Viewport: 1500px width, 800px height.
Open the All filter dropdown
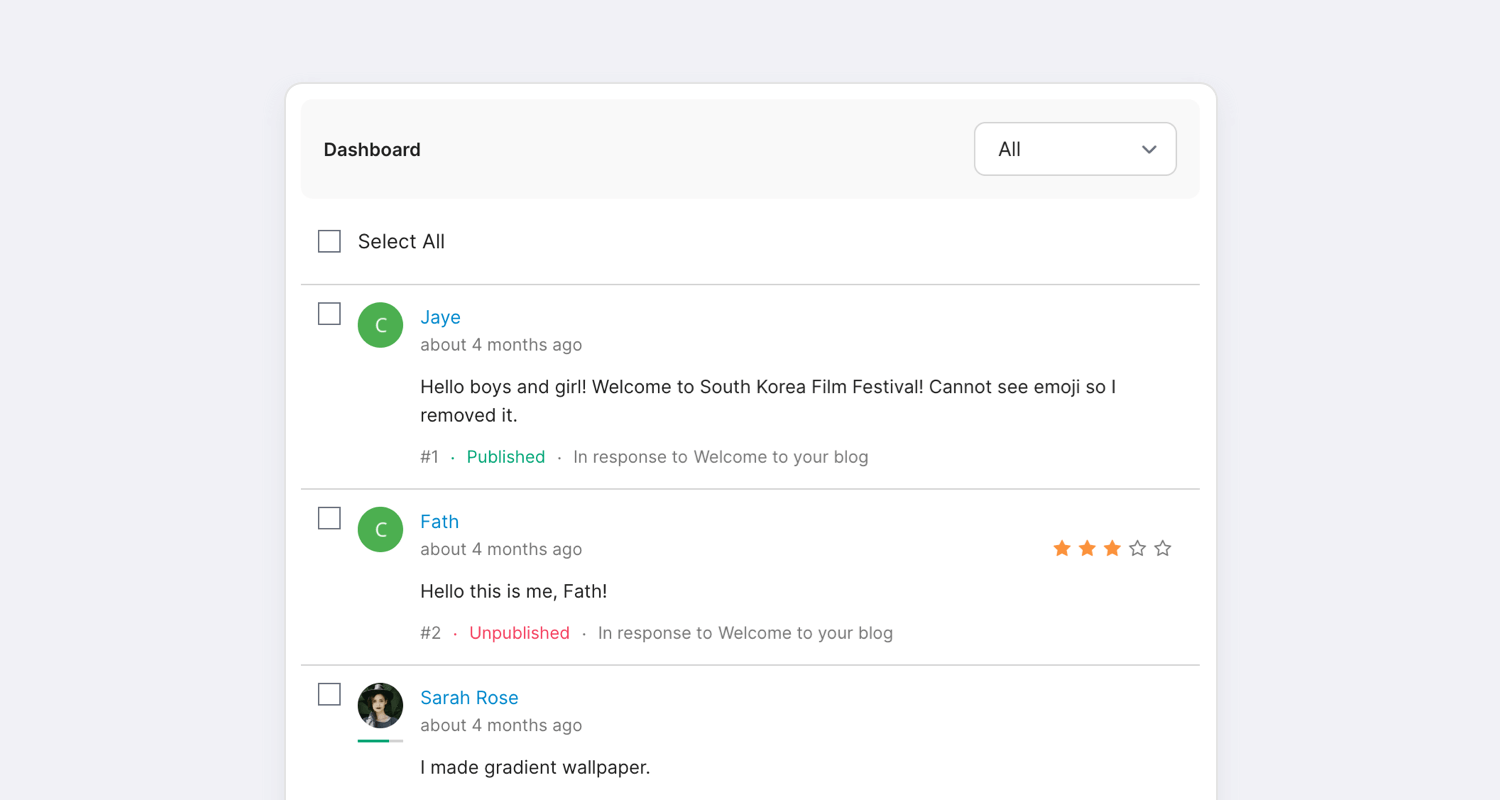pyautogui.click(x=1075, y=148)
